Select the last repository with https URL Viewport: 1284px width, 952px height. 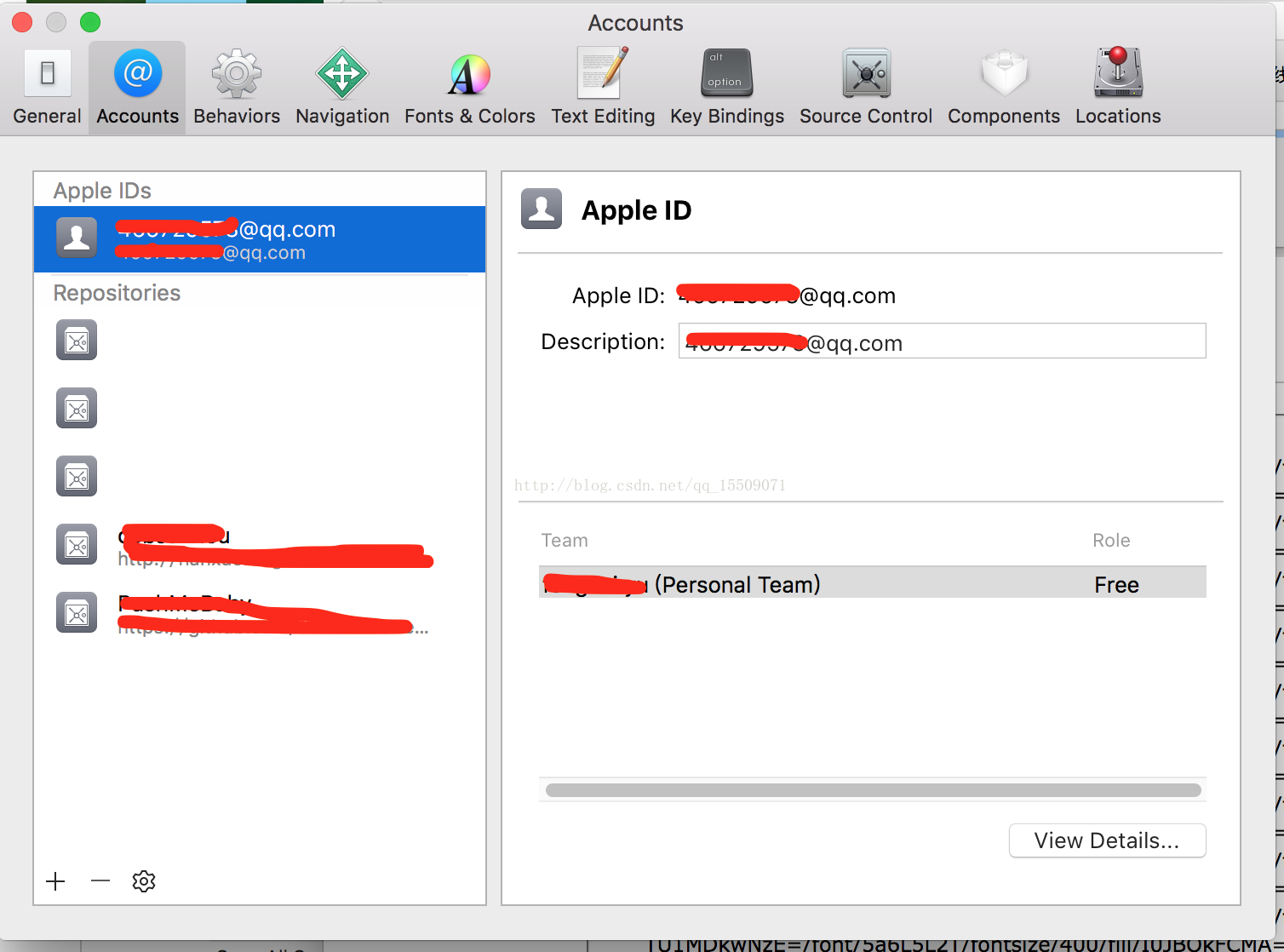[x=260, y=613]
